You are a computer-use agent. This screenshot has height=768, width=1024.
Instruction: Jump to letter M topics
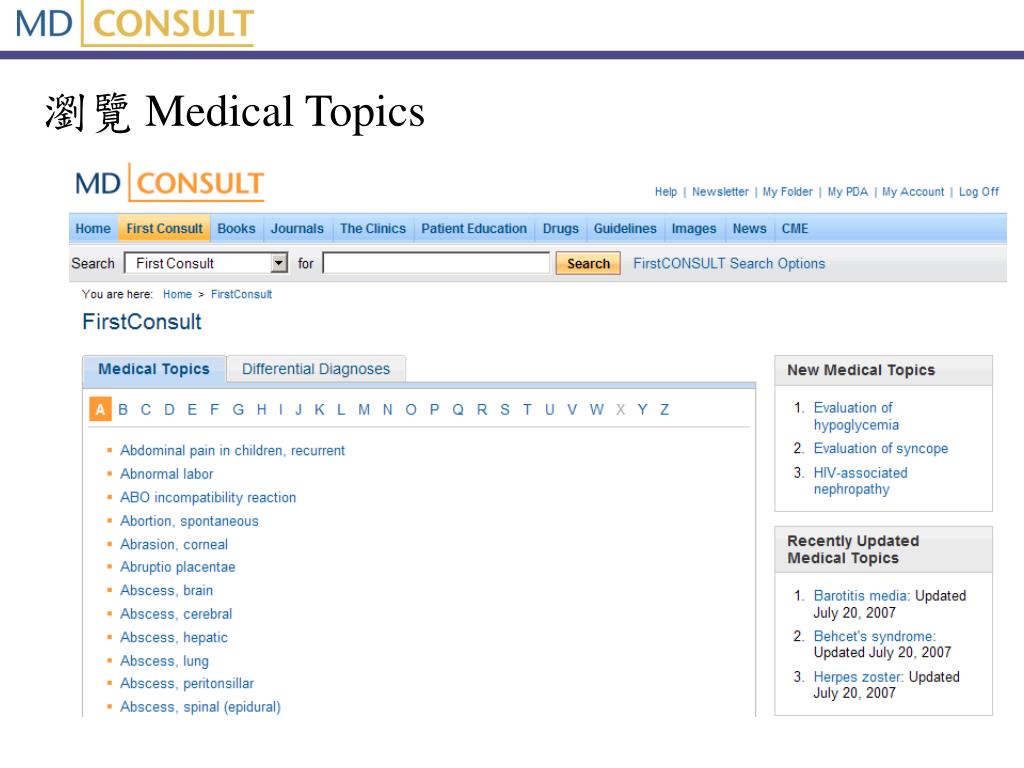[364, 409]
